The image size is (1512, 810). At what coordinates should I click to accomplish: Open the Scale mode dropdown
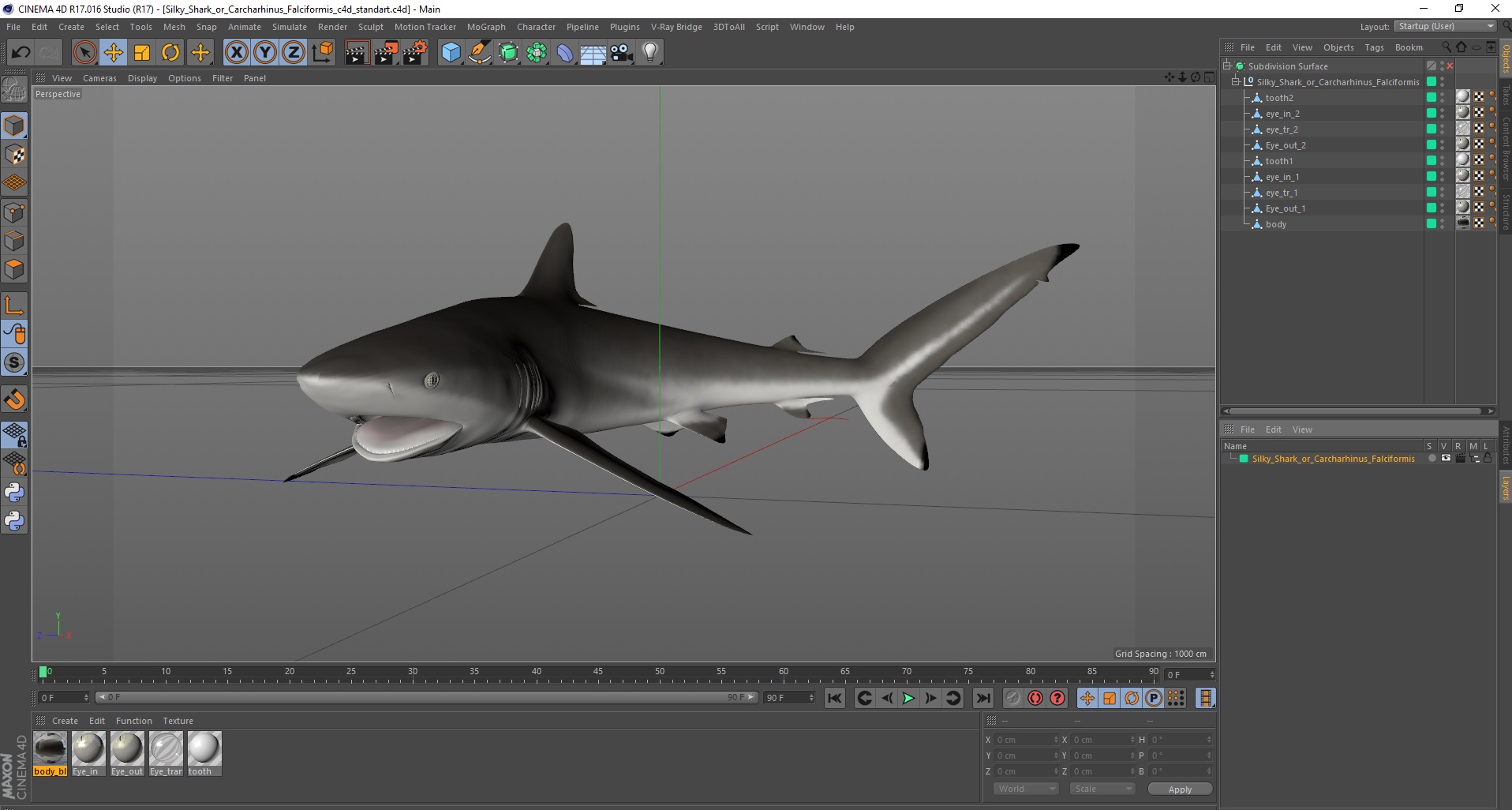(1102, 789)
